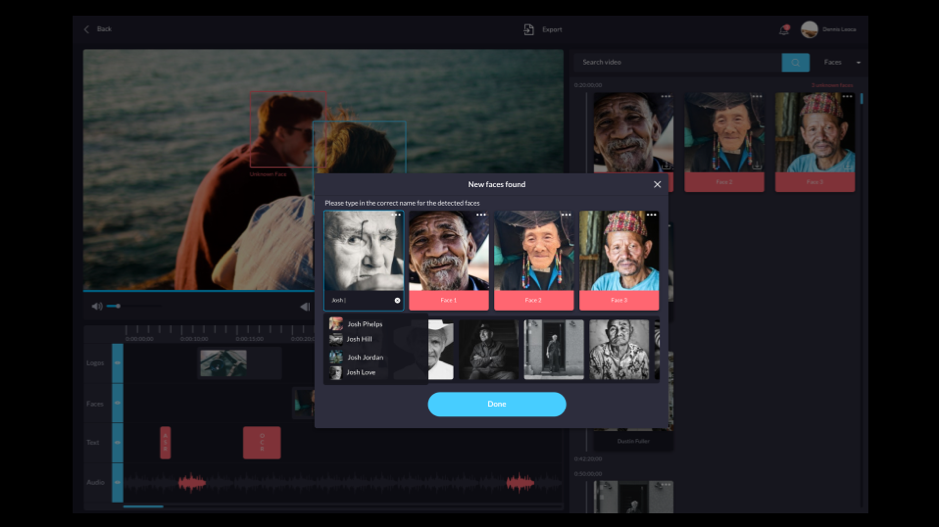The width and height of the screenshot is (939, 527).
Task: Click the Export file icon
Action: (x=529, y=30)
